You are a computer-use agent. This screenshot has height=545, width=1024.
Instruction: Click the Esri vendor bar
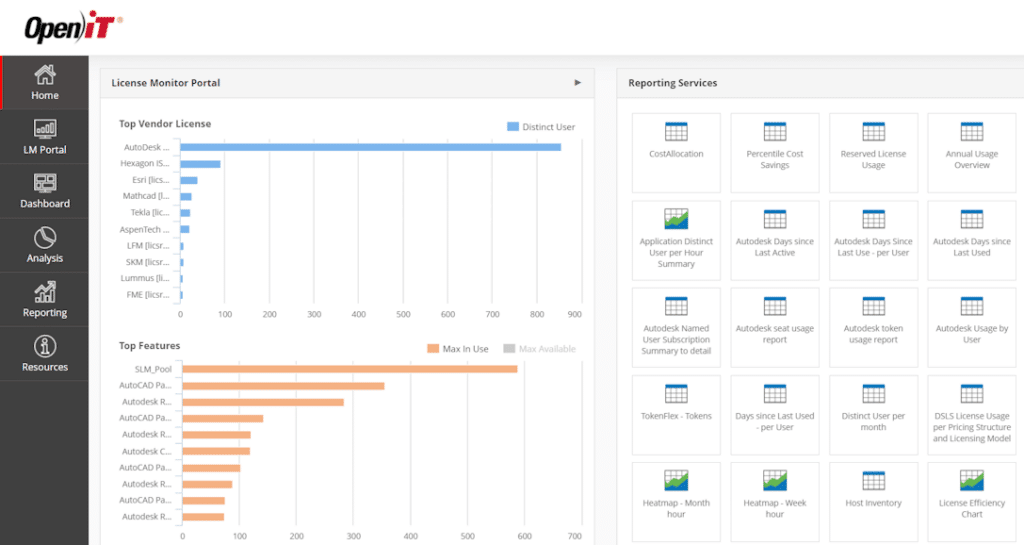(189, 180)
